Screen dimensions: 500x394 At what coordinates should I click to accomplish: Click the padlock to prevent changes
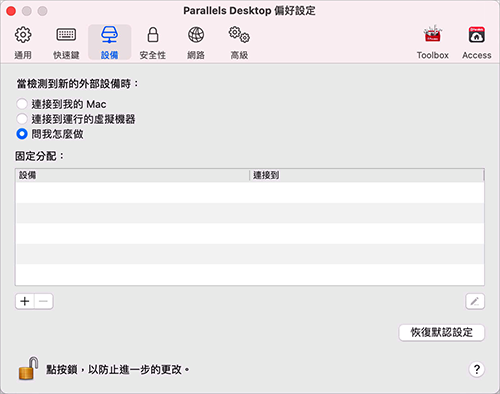tap(28, 369)
